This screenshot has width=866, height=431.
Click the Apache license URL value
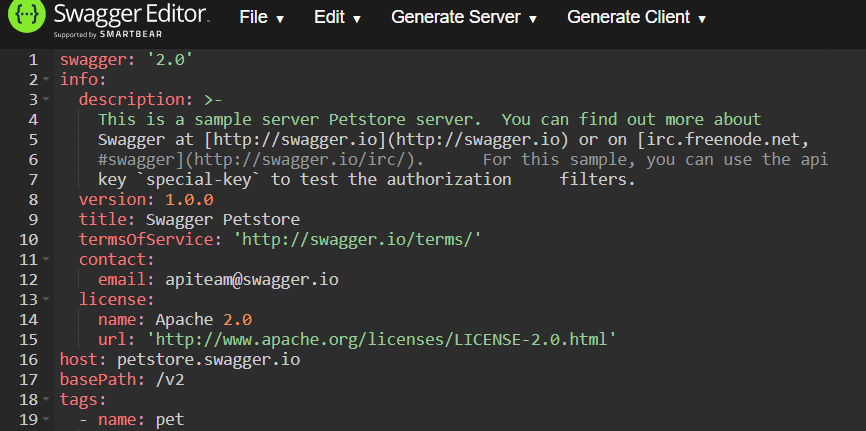pos(382,339)
